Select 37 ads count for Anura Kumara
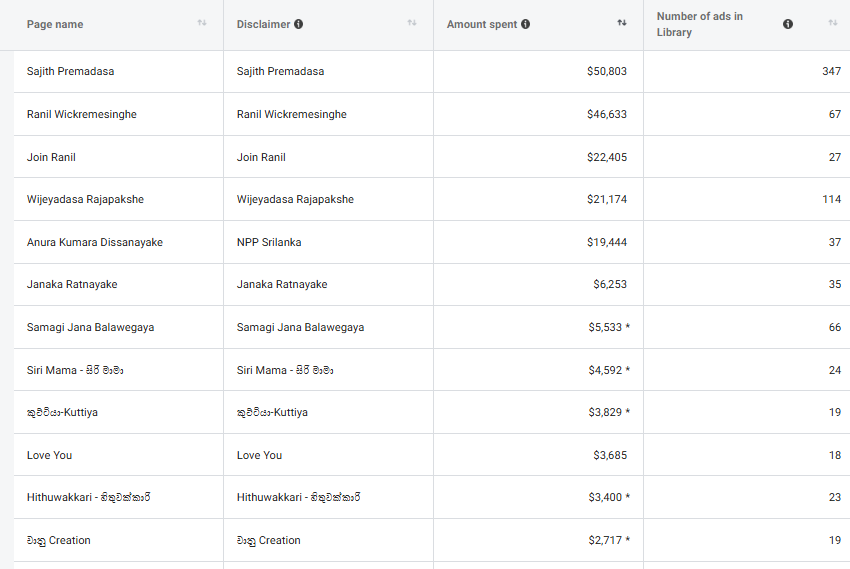850x569 pixels. tap(835, 242)
